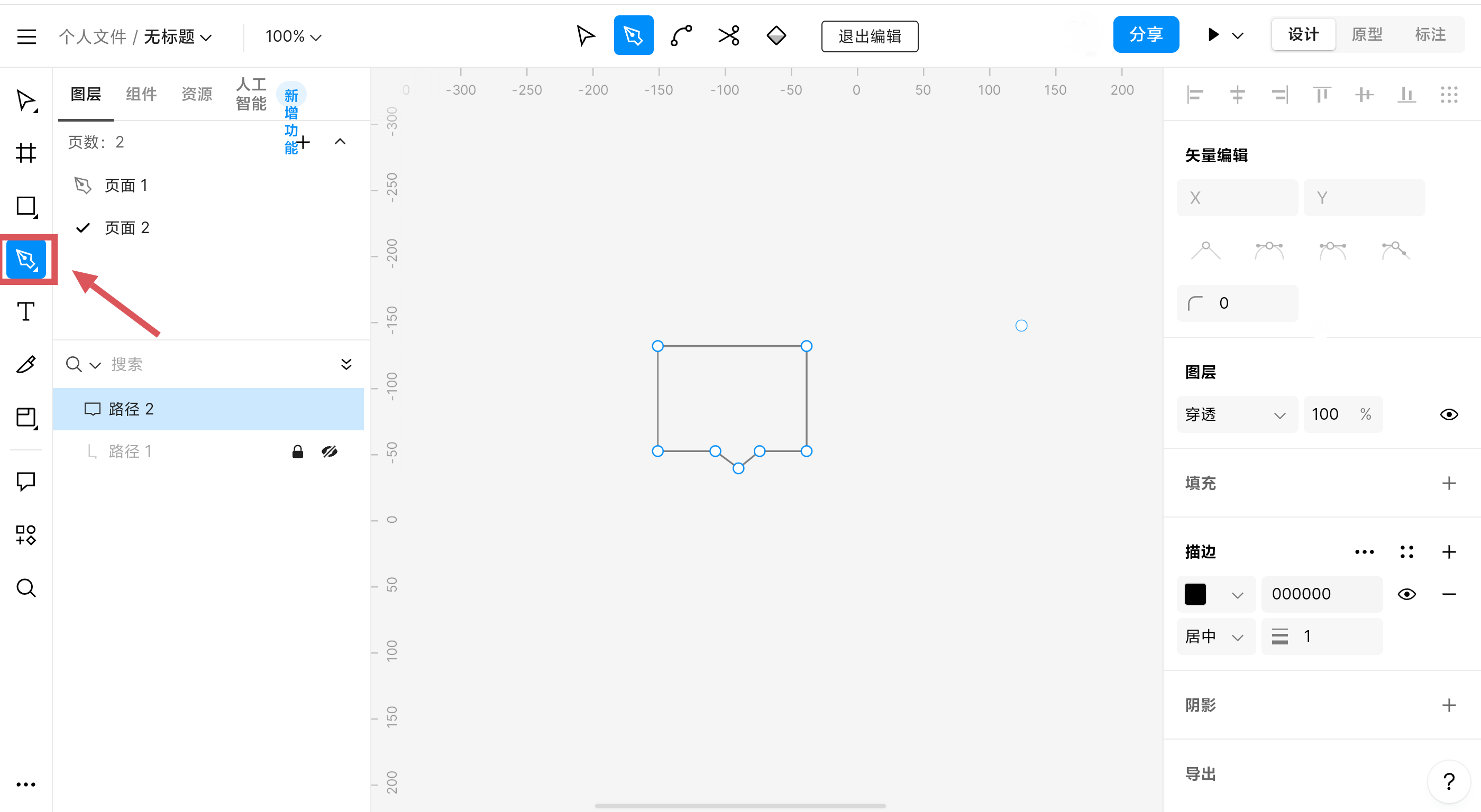Open the search filter dropdown arrow
Image resolution: width=1481 pixels, height=812 pixels.
[95, 365]
